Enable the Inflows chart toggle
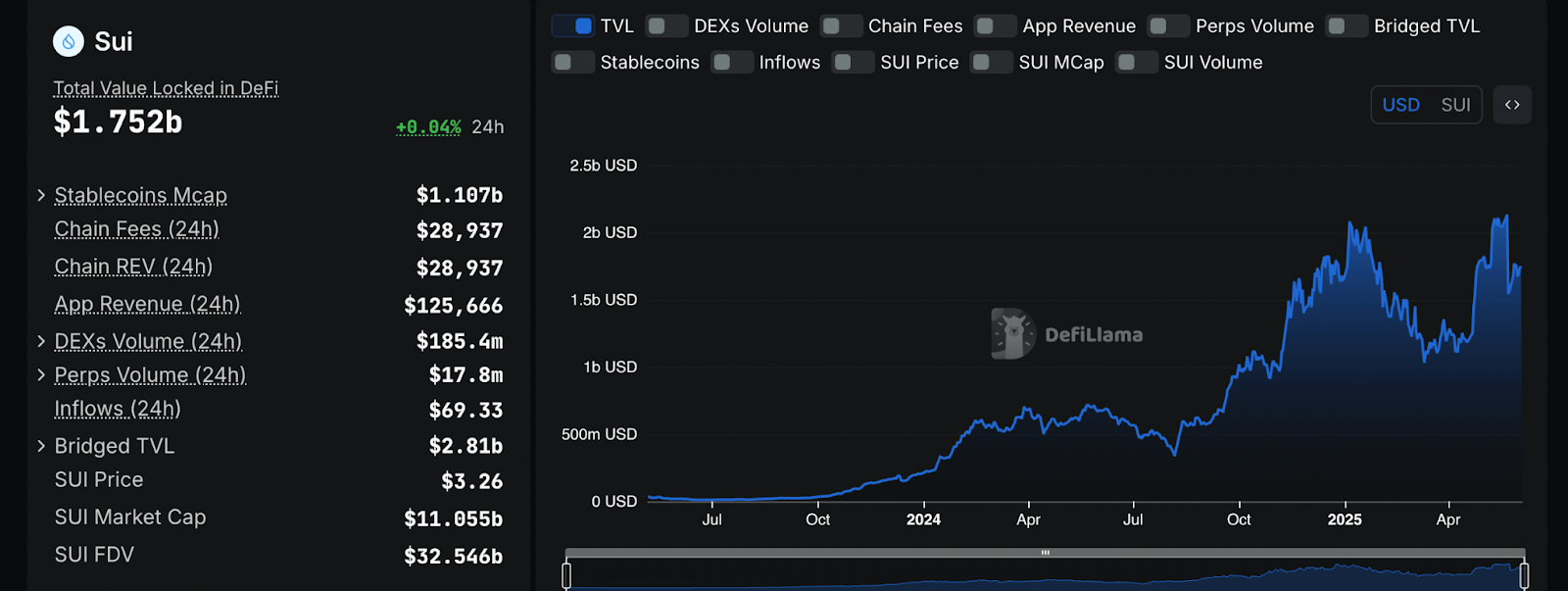The image size is (1568, 591). coord(731,62)
